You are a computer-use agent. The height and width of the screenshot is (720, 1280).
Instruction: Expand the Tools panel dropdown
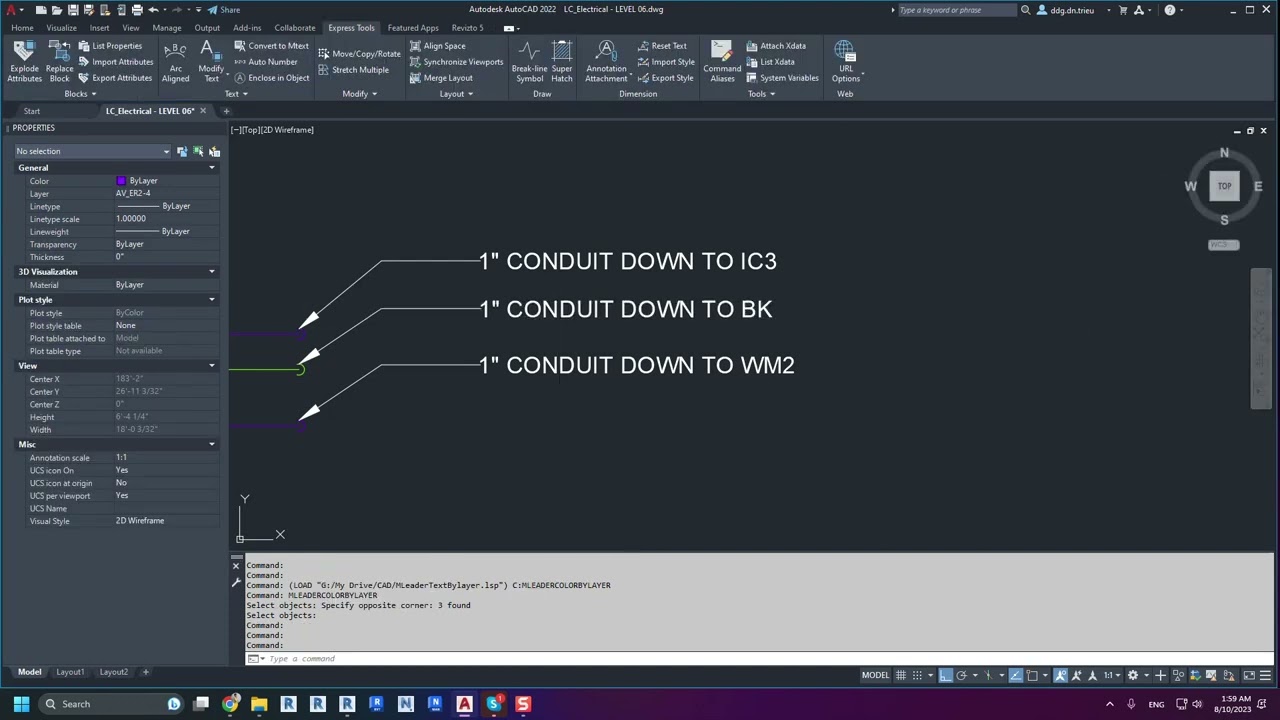(761, 94)
